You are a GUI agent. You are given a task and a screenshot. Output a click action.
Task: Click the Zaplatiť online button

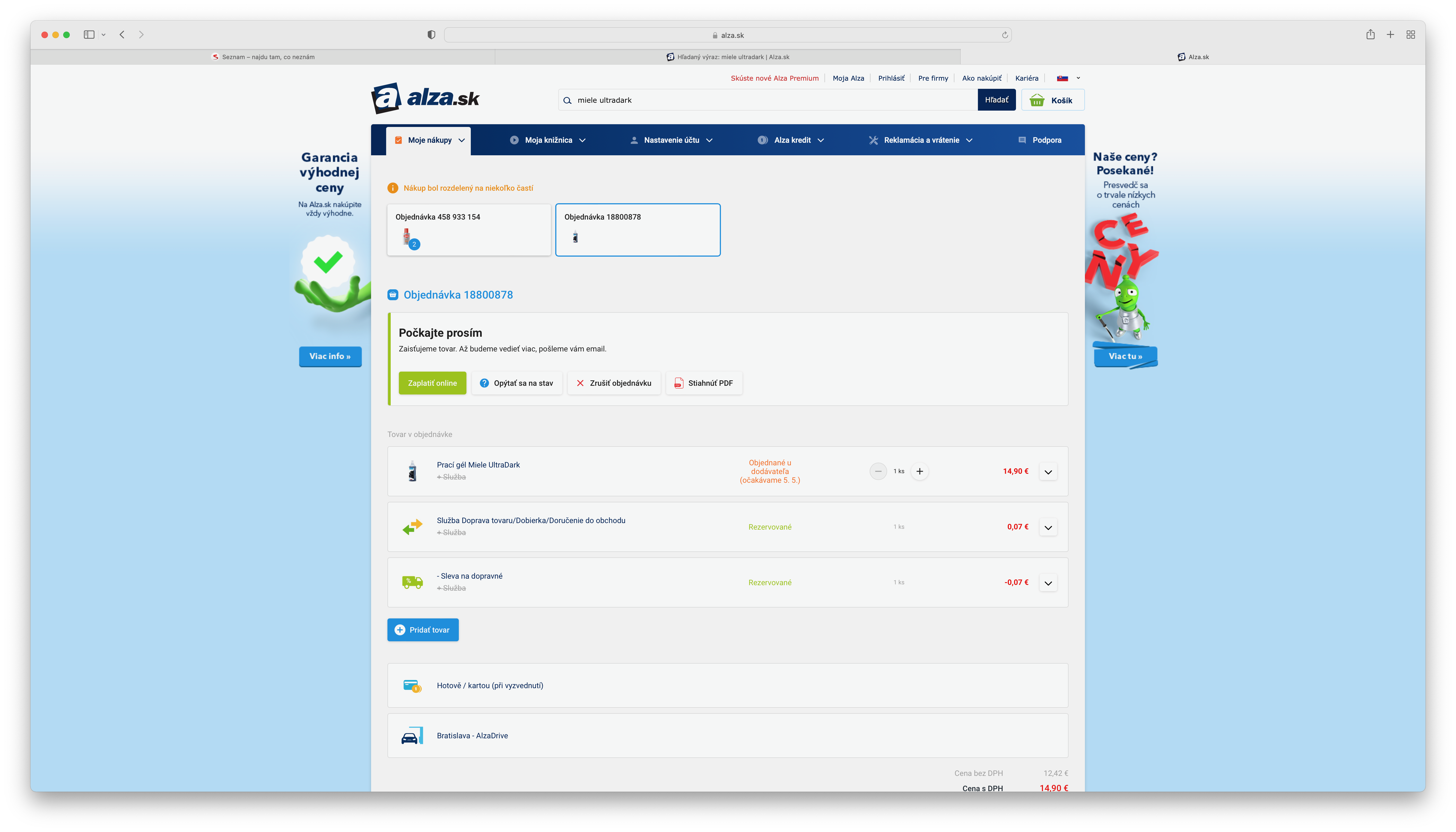pyautogui.click(x=432, y=383)
